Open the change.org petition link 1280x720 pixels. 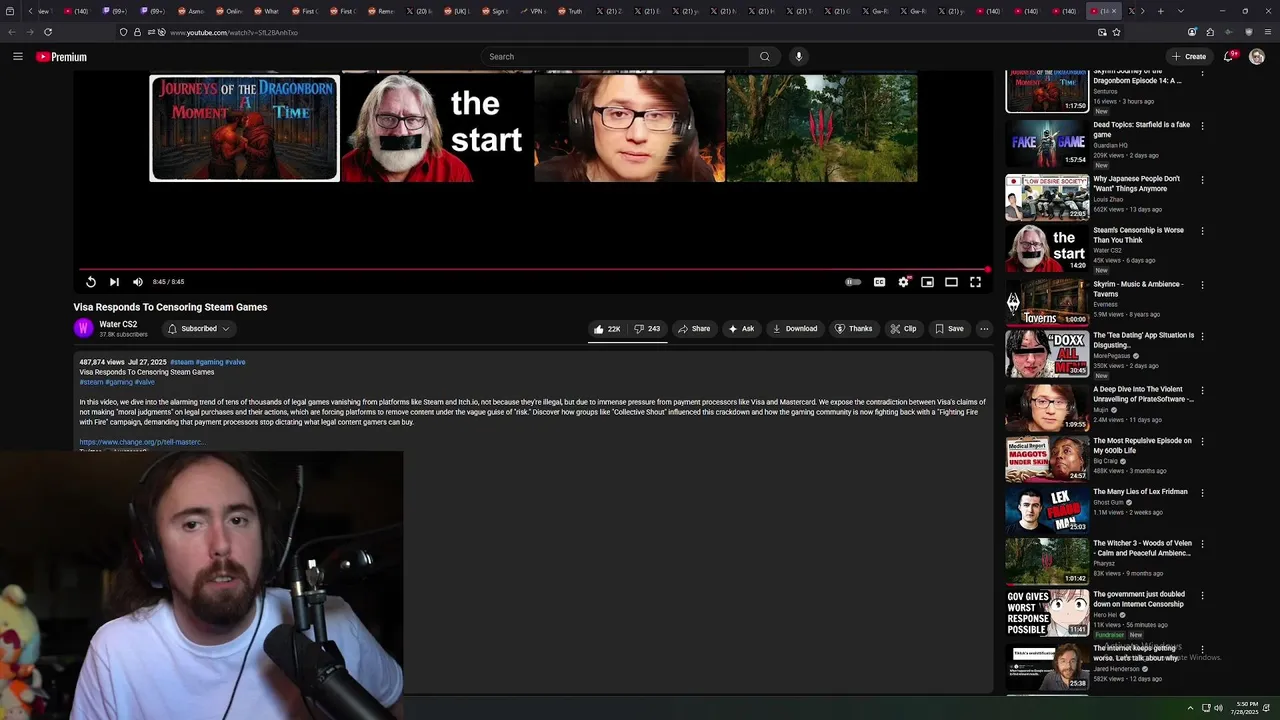click(x=142, y=442)
